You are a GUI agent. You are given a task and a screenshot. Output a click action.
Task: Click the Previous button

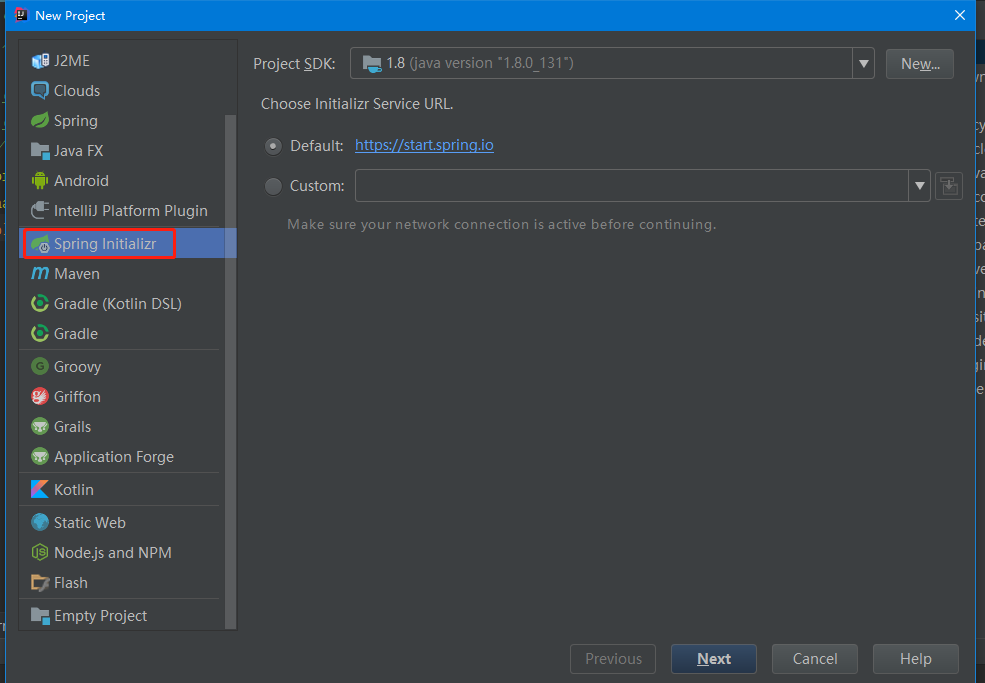[x=613, y=658]
